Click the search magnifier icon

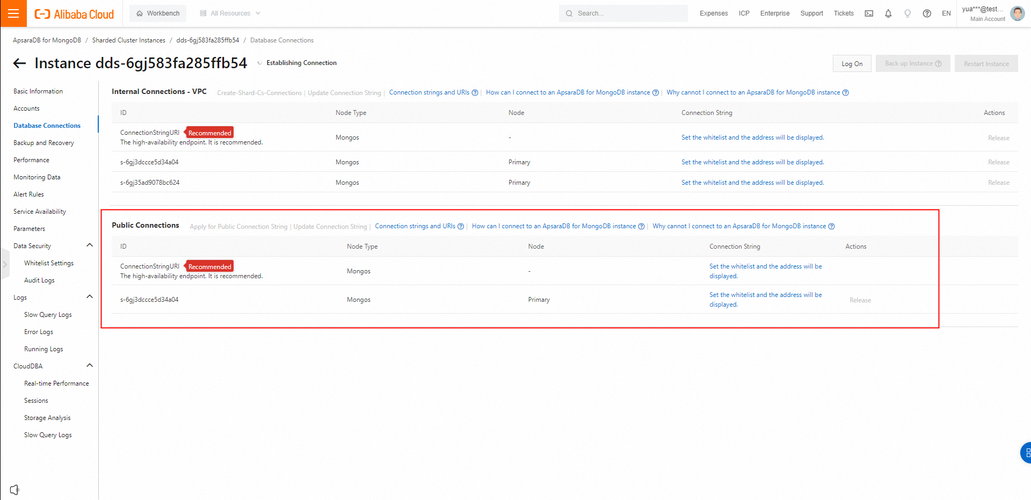click(569, 13)
